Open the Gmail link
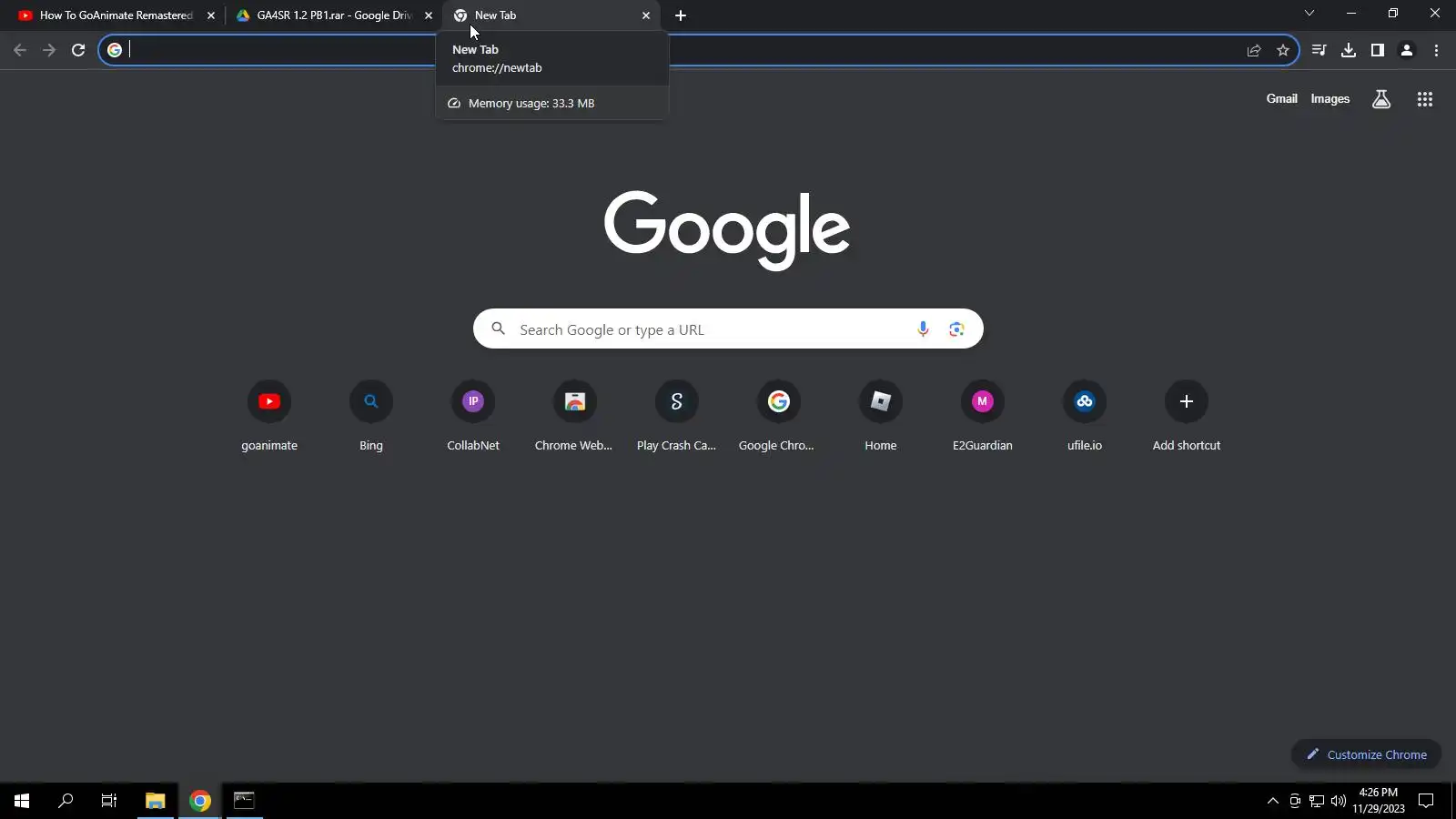 (1281, 99)
